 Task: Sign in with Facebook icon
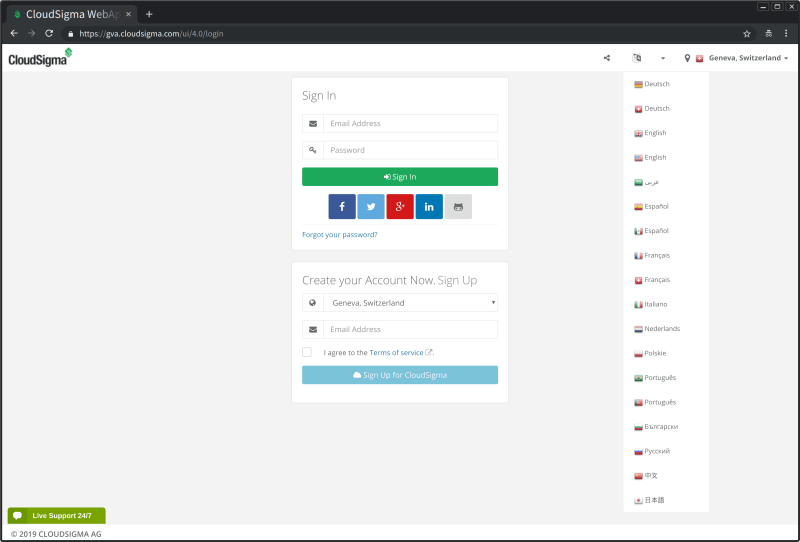[342, 207]
